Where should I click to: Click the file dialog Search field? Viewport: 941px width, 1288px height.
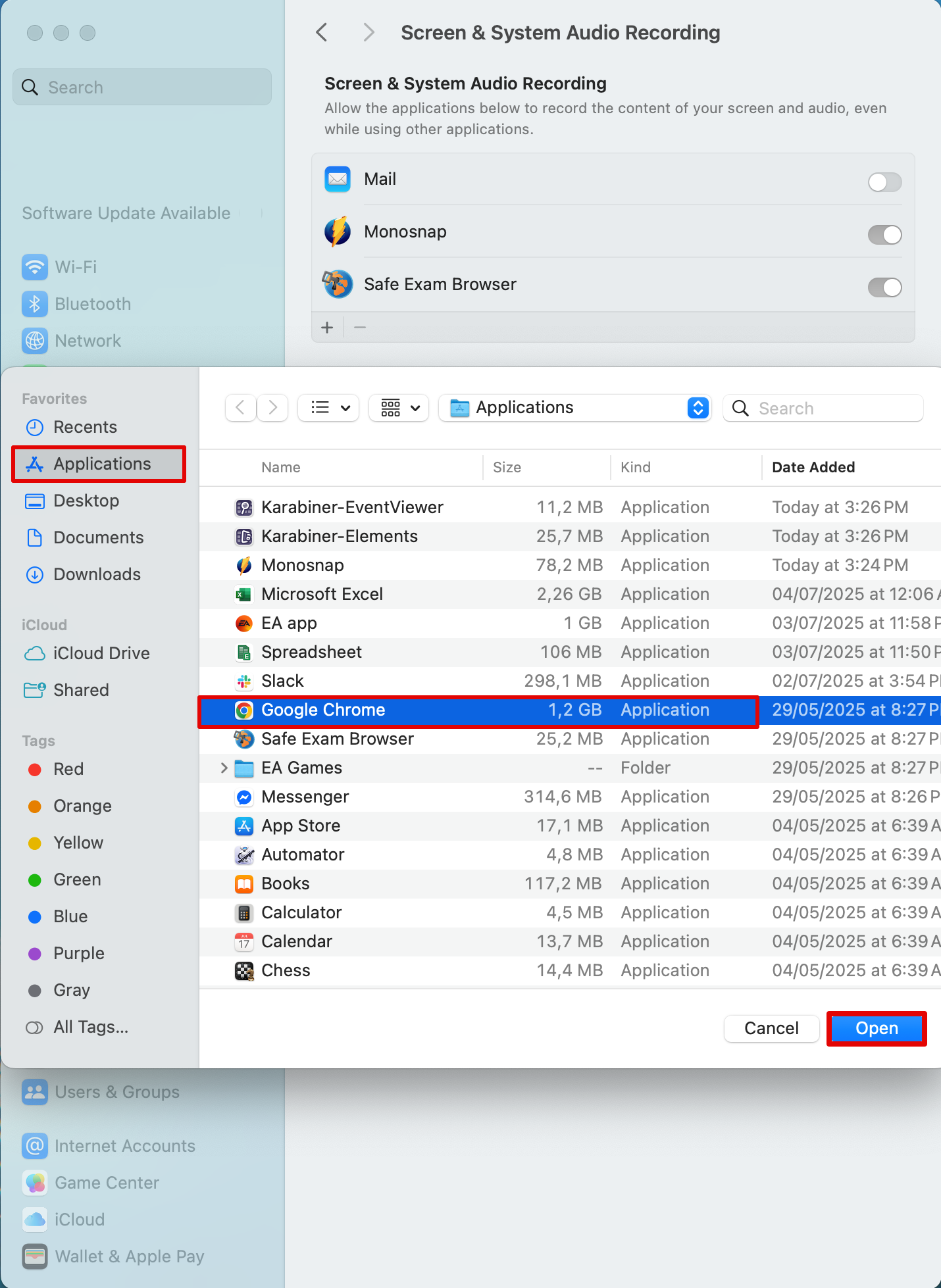(823, 409)
